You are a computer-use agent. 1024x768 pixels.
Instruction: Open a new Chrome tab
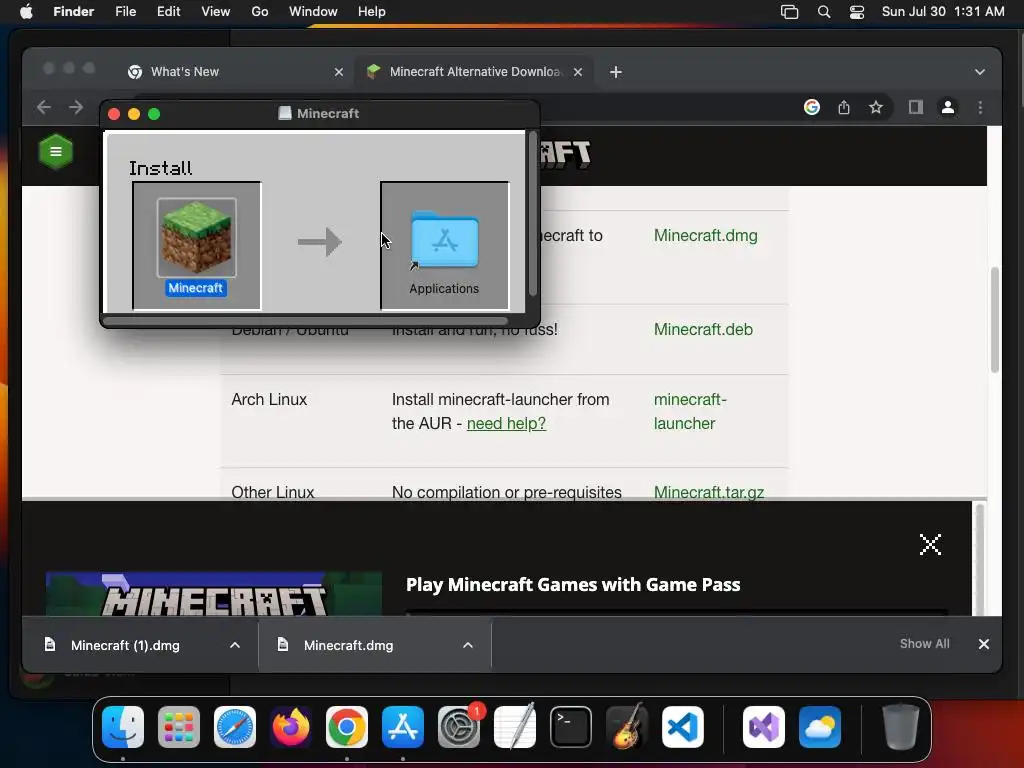coord(615,72)
